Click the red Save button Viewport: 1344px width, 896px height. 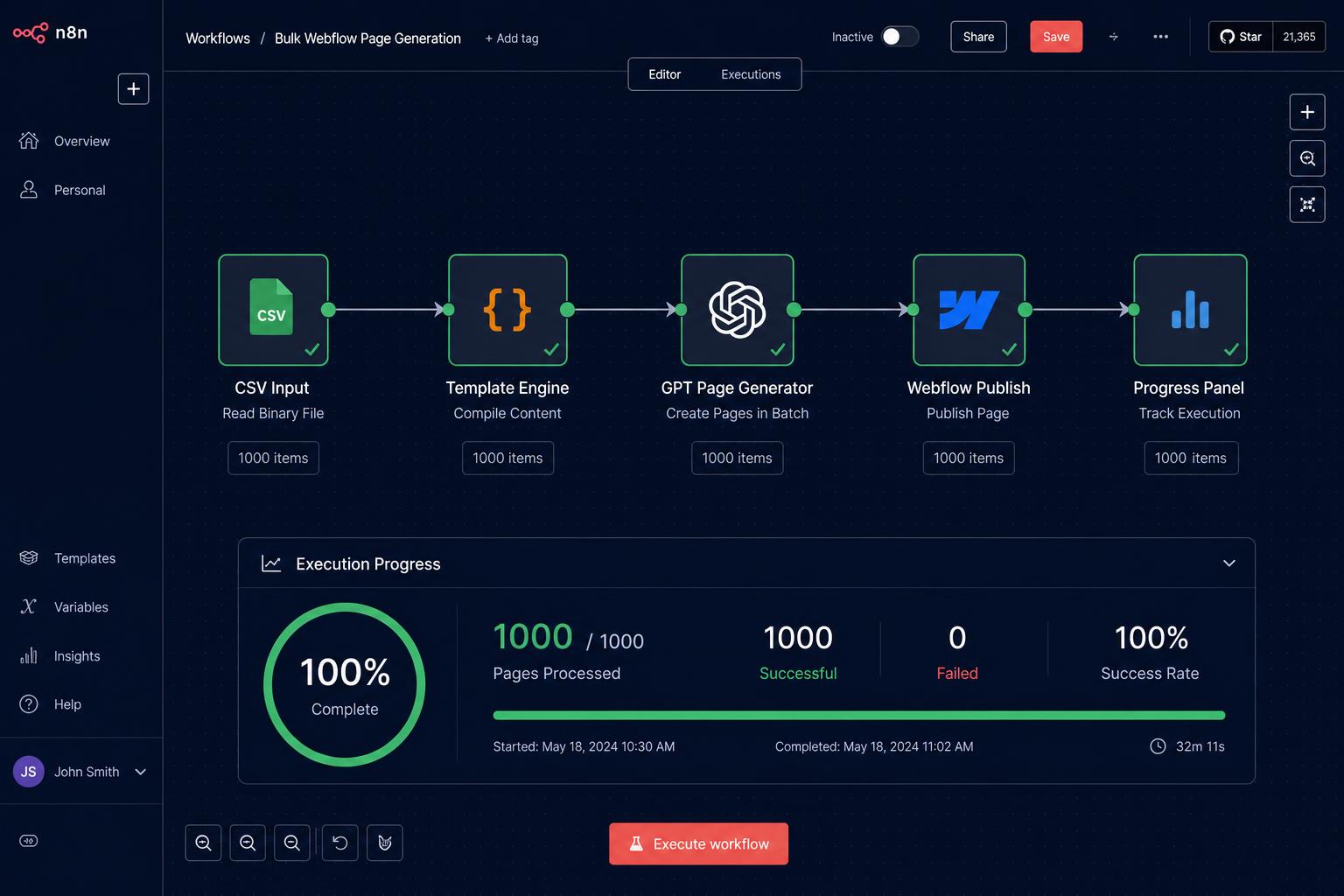(x=1056, y=37)
